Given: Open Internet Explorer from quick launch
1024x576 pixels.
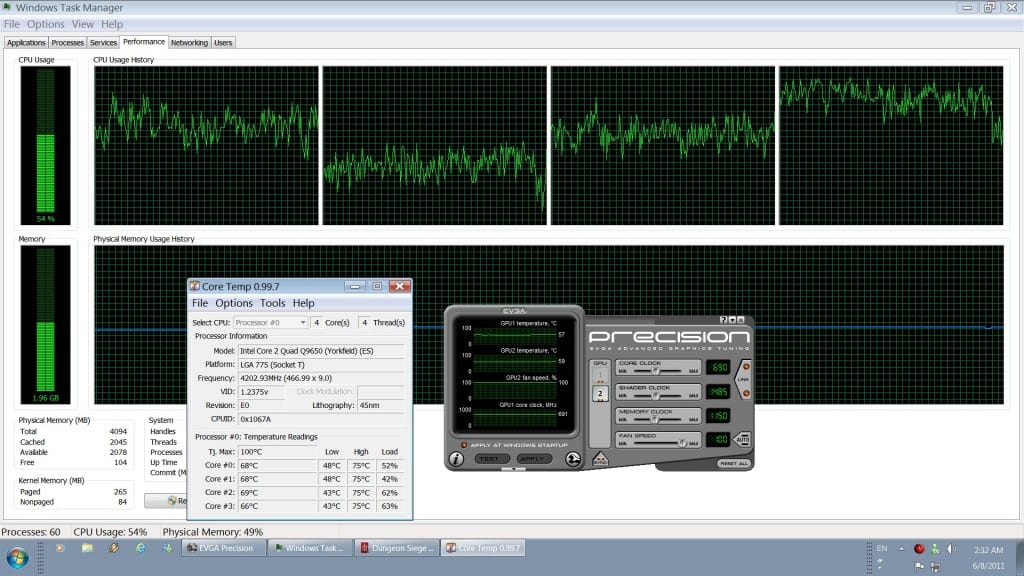Looking at the screenshot, I should 140,548.
